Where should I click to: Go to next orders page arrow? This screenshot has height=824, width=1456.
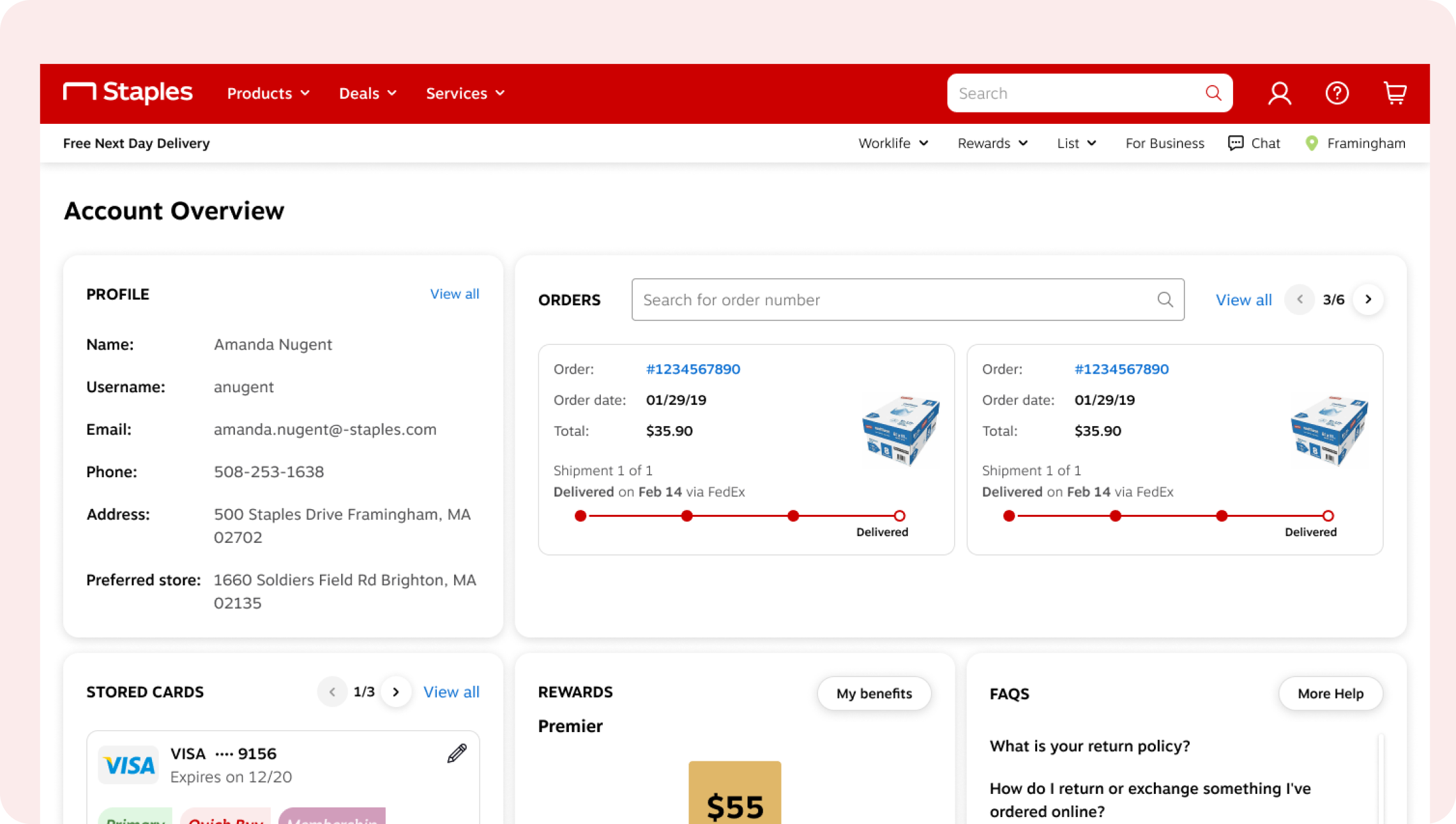(x=1368, y=300)
